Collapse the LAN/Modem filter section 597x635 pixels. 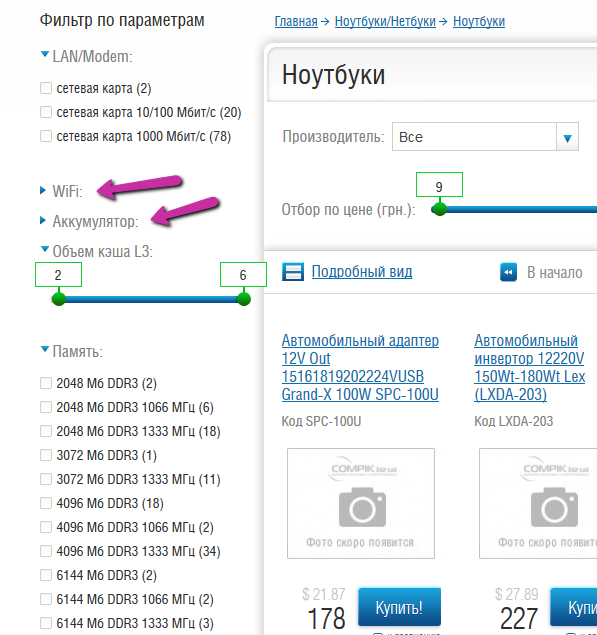(x=45, y=54)
